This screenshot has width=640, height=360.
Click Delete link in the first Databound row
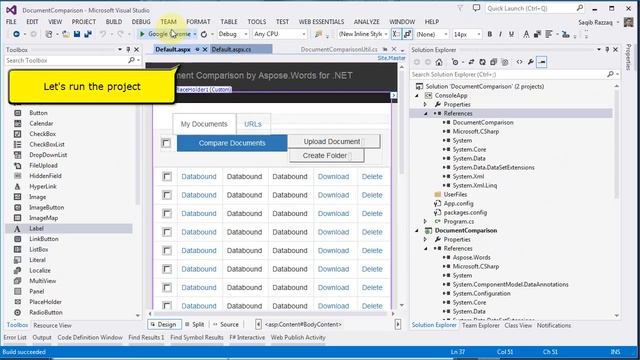(372, 177)
